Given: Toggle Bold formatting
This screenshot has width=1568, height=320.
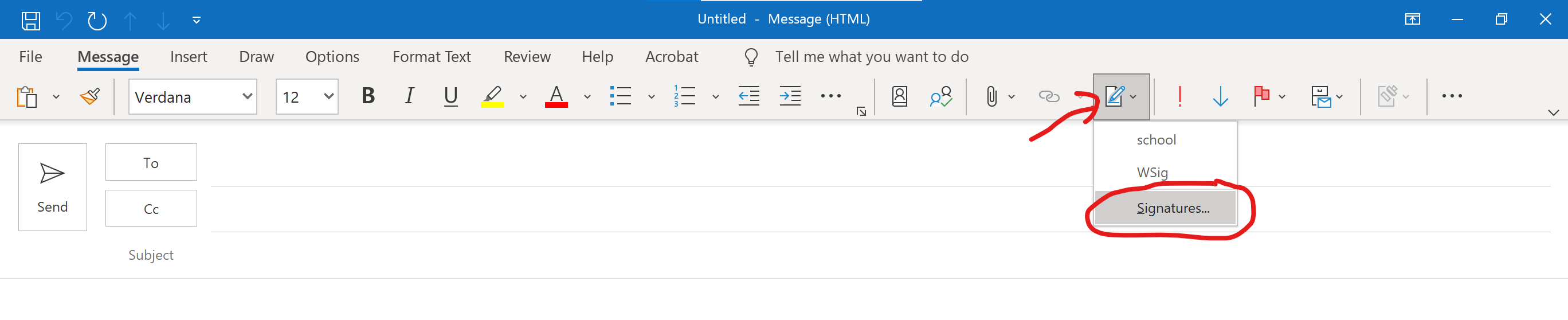Looking at the screenshot, I should [x=369, y=96].
